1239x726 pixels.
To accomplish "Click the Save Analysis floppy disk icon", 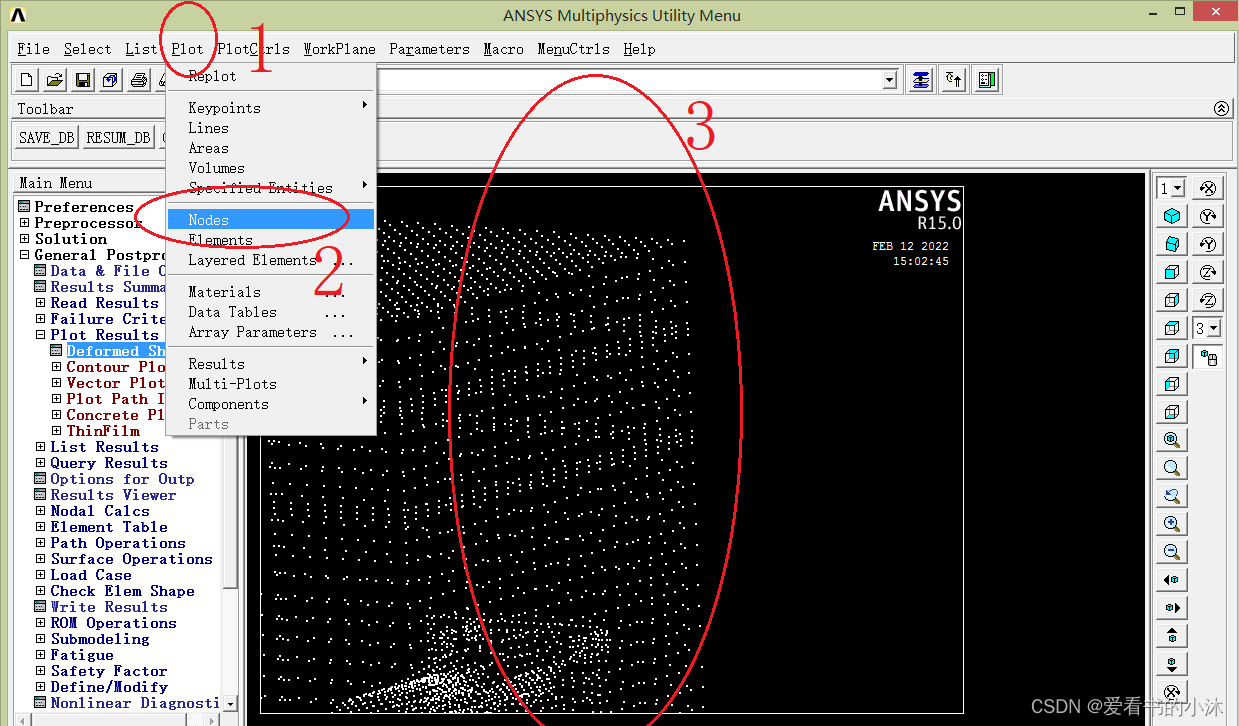I will coord(83,80).
